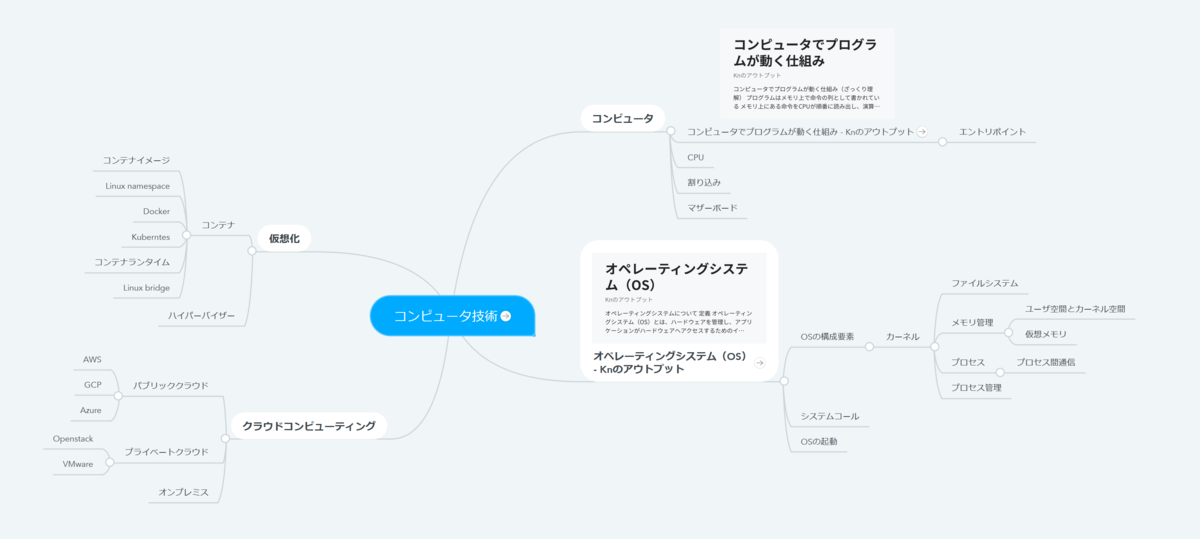The image size is (1200, 539).
Task: Select the エントリポイント node
Action: click(993, 132)
